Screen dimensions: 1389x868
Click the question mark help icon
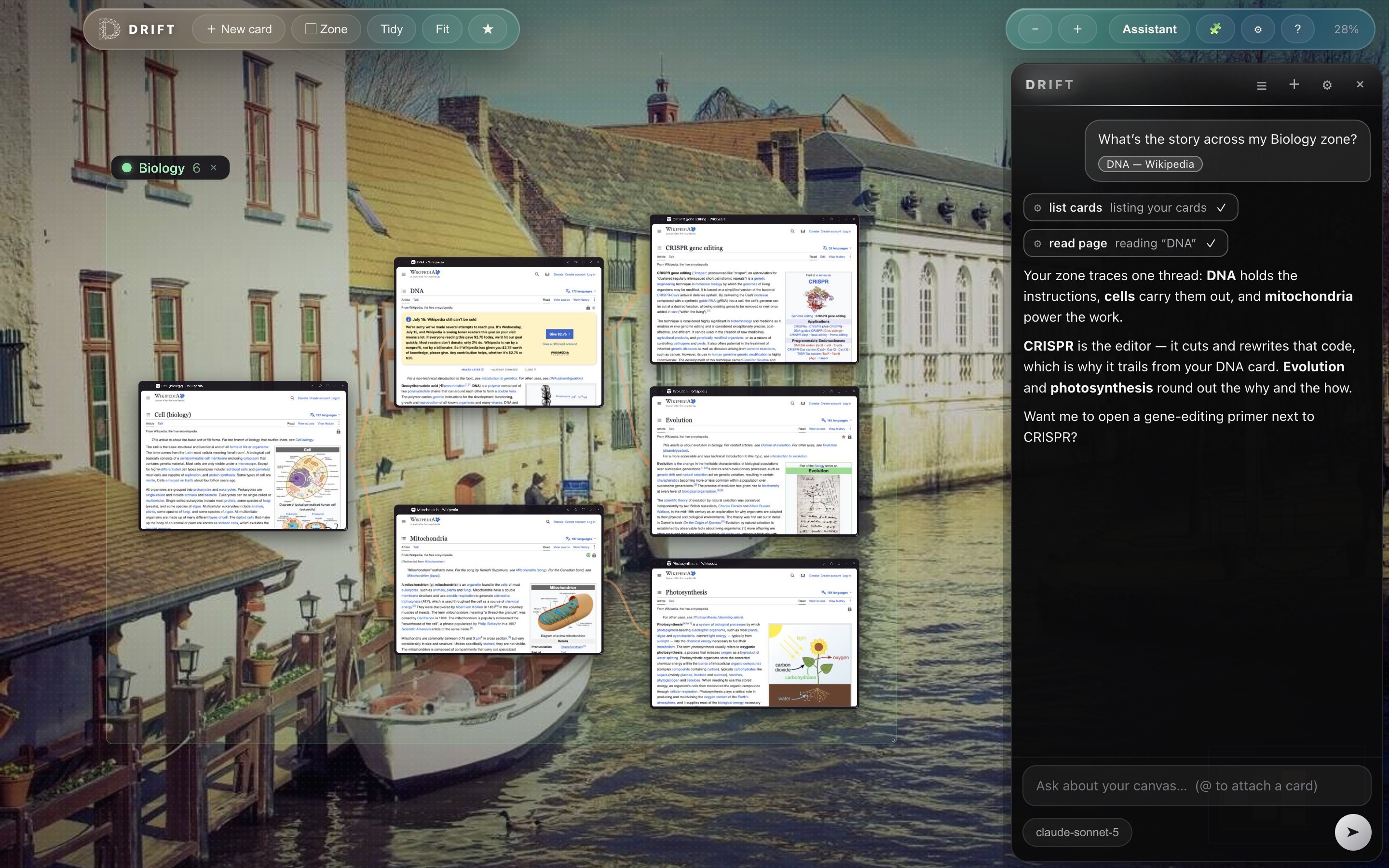1297,29
